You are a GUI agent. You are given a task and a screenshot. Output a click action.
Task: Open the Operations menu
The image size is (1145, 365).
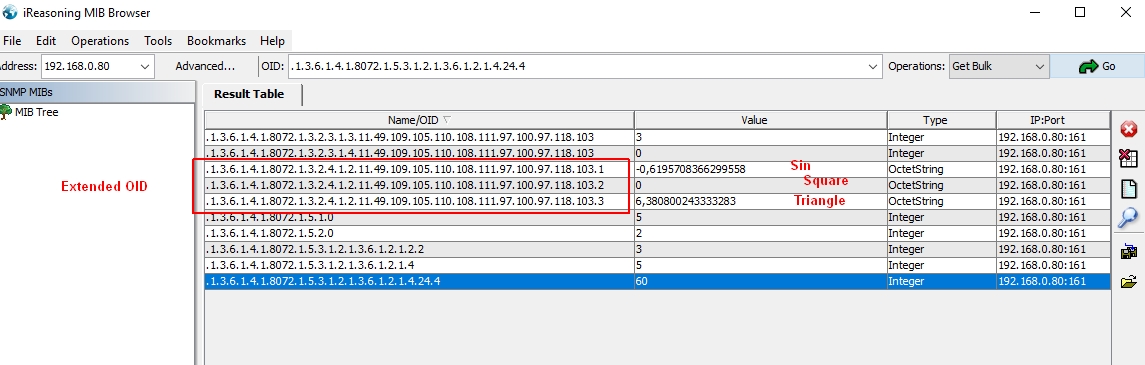pos(100,41)
